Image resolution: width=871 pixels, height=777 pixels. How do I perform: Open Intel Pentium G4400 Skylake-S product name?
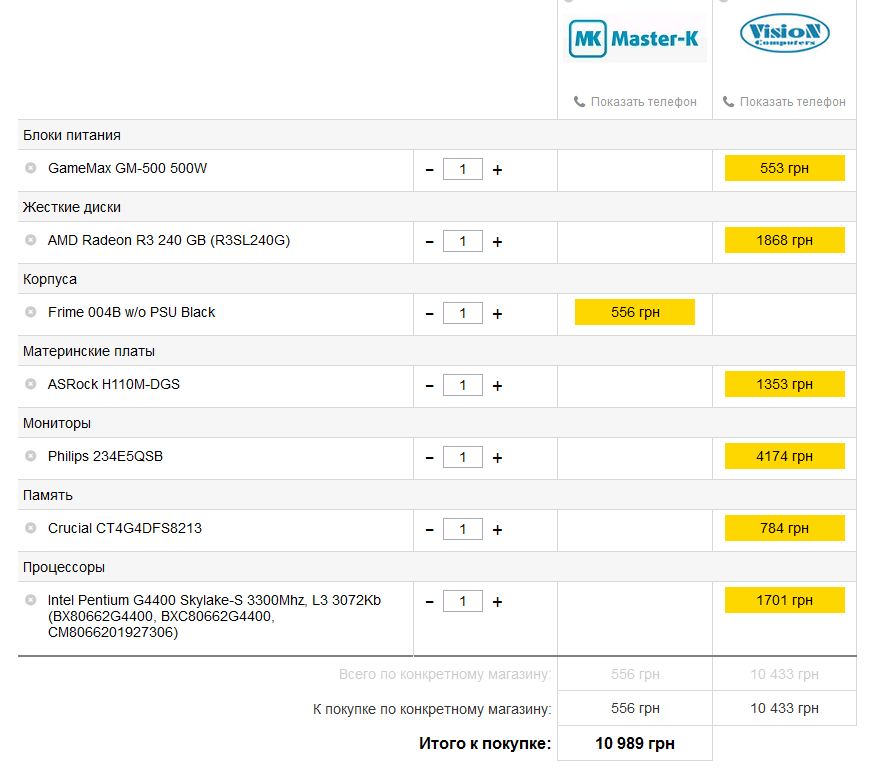pos(214,616)
